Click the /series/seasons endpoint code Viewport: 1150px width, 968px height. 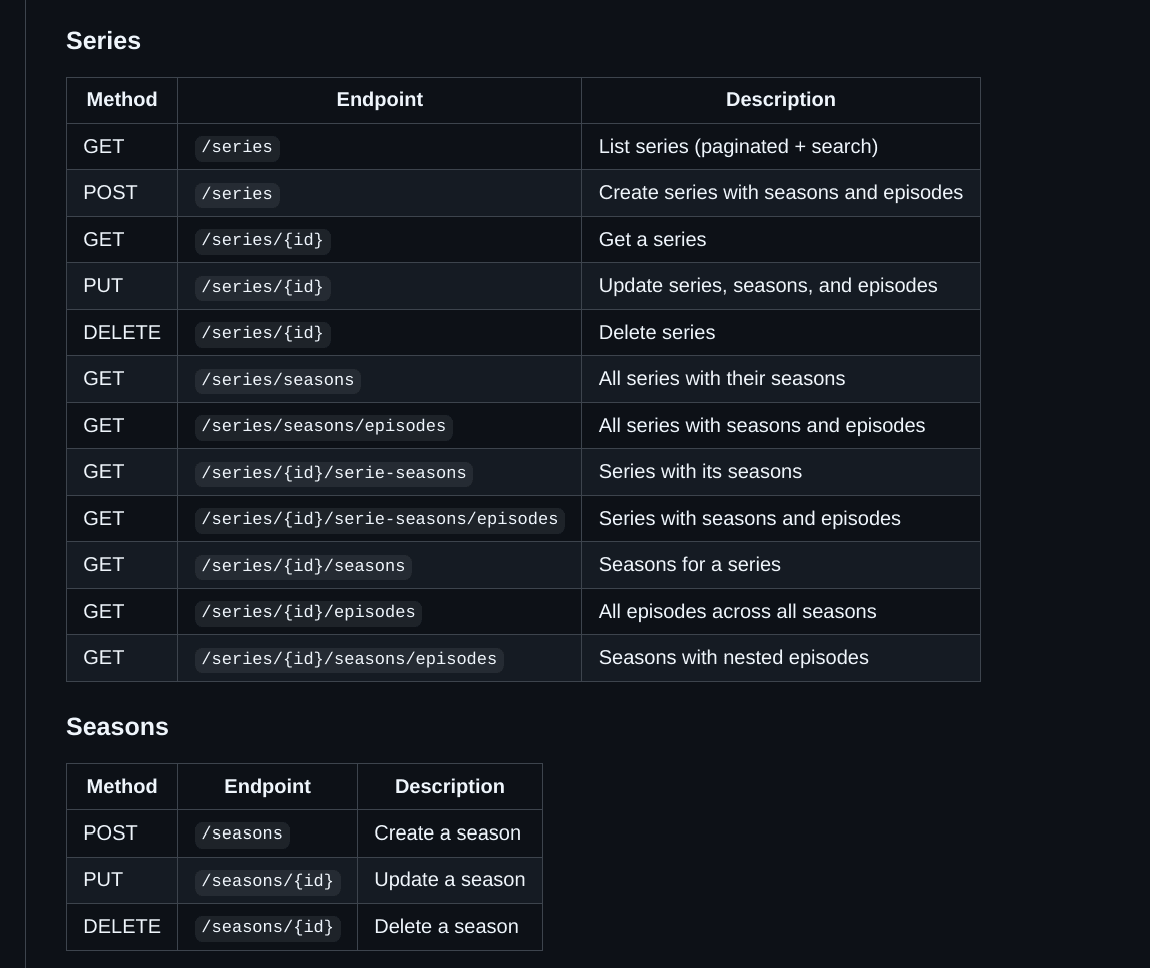(x=277, y=380)
